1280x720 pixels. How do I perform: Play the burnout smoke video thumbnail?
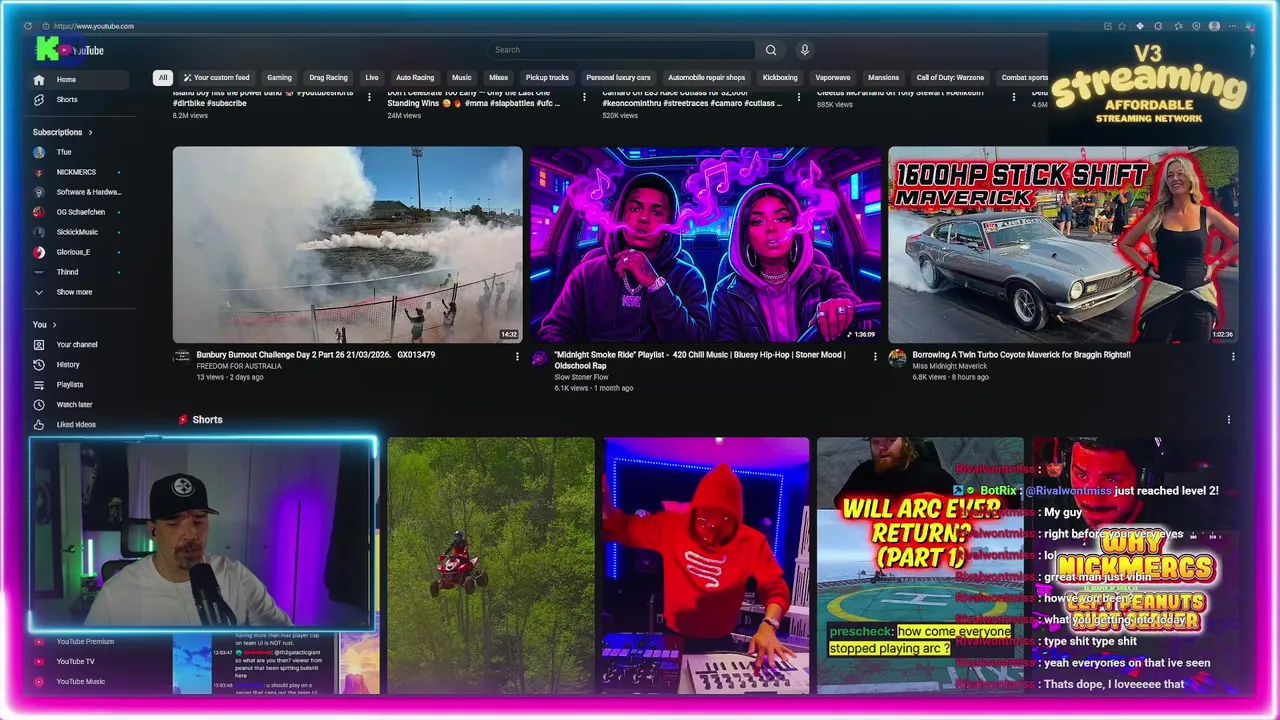[347, 245]
